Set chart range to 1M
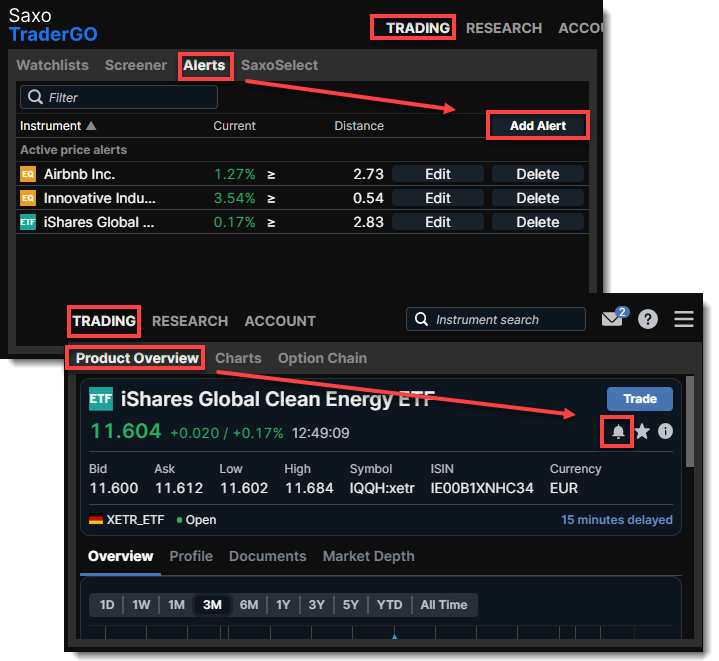Viewport: 719px width, 661px height. [176, 605]
